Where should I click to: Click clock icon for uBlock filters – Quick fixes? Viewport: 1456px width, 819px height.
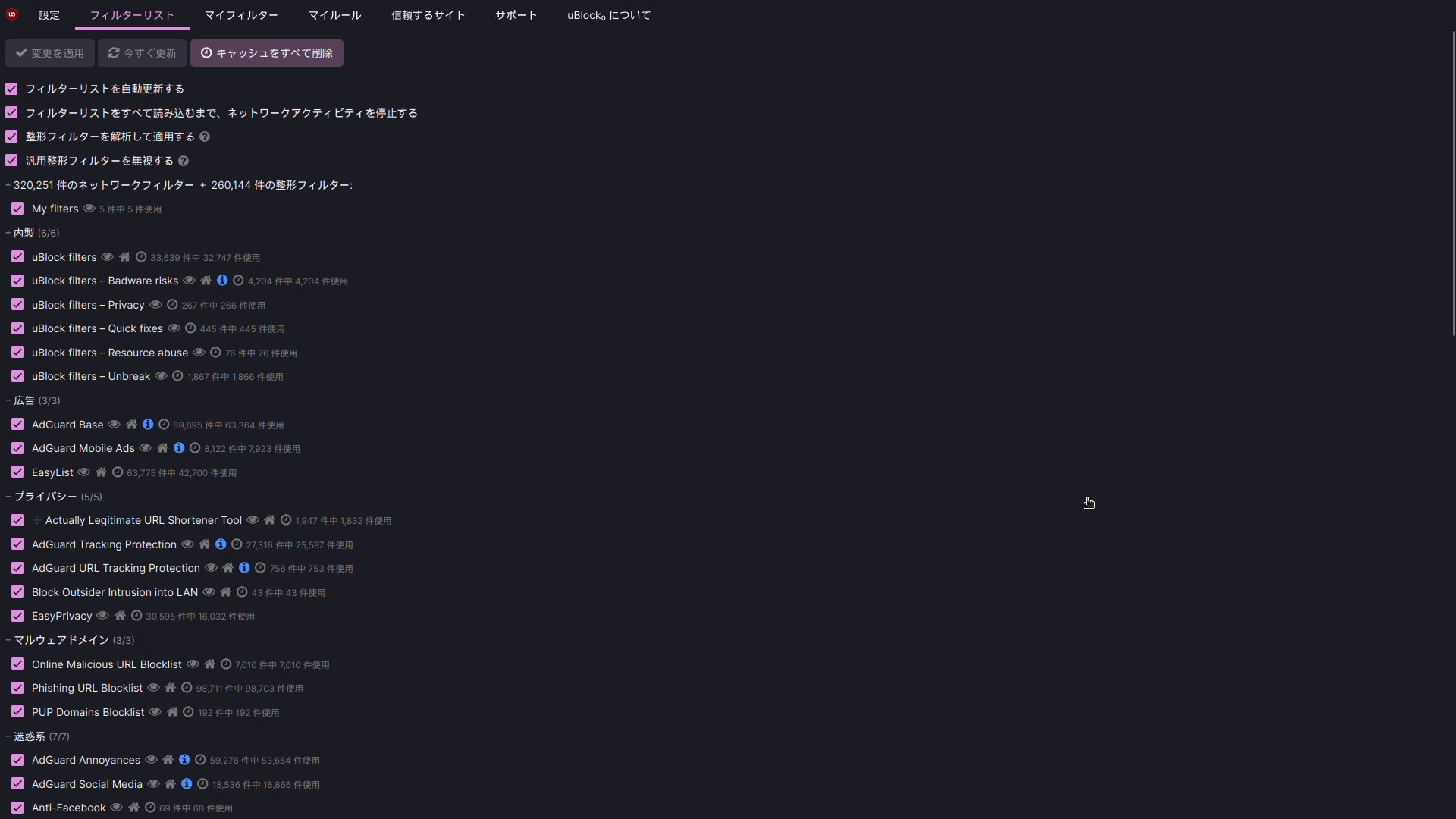pos(190,328)
